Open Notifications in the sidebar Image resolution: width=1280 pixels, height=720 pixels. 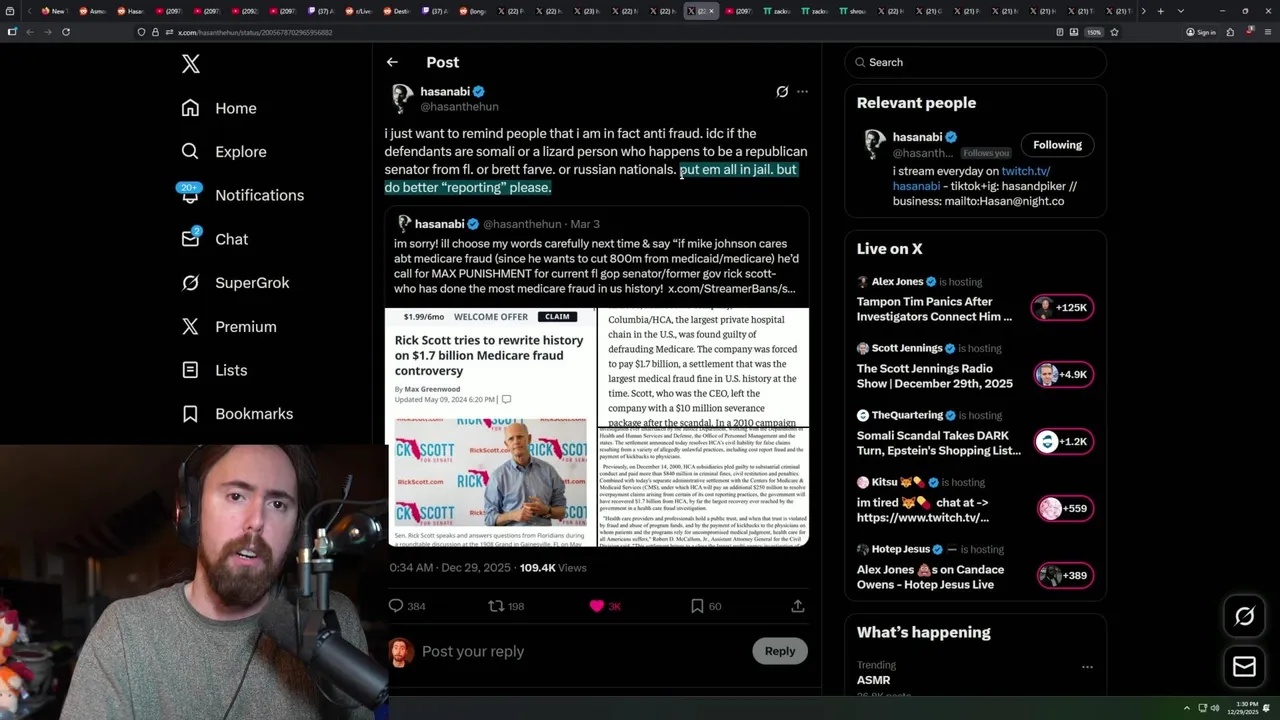pos(242,195)
